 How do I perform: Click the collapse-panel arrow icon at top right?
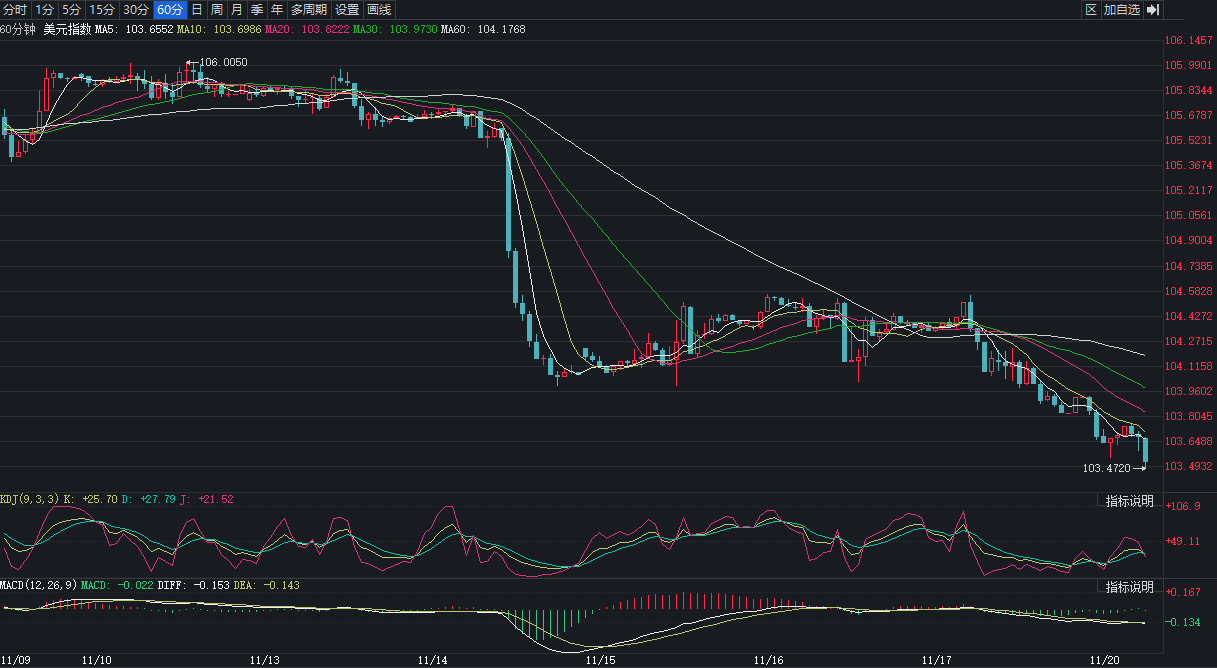[x=1153, y=10]
